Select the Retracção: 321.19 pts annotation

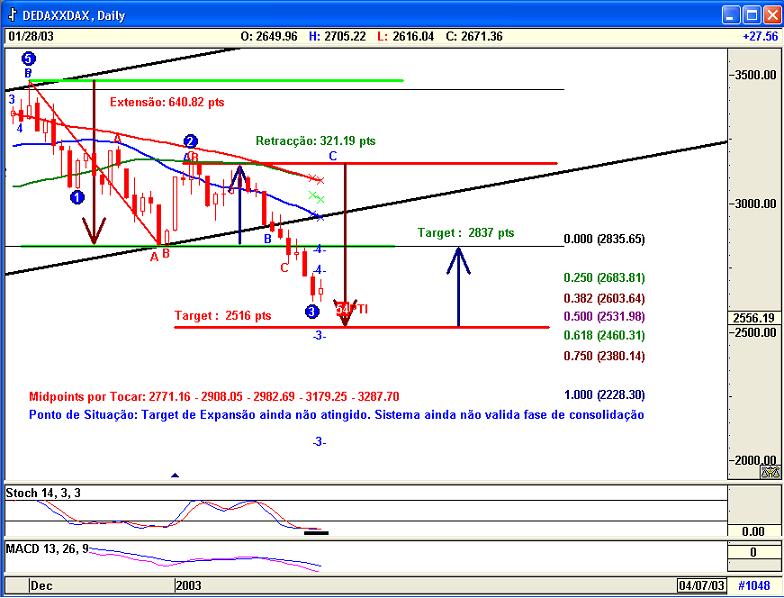pos(316,141)
